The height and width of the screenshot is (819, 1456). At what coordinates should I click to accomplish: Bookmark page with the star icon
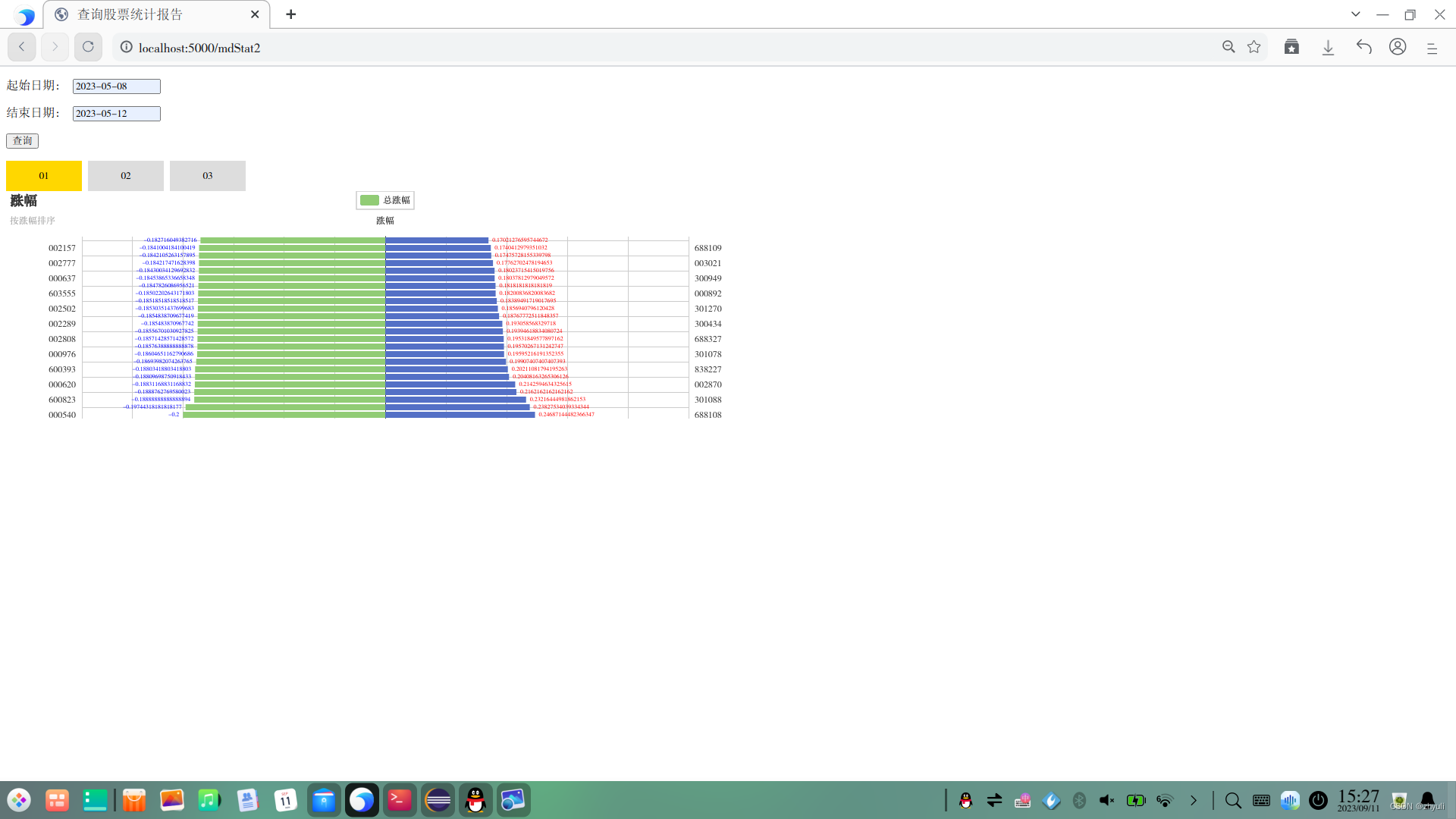1254,47
